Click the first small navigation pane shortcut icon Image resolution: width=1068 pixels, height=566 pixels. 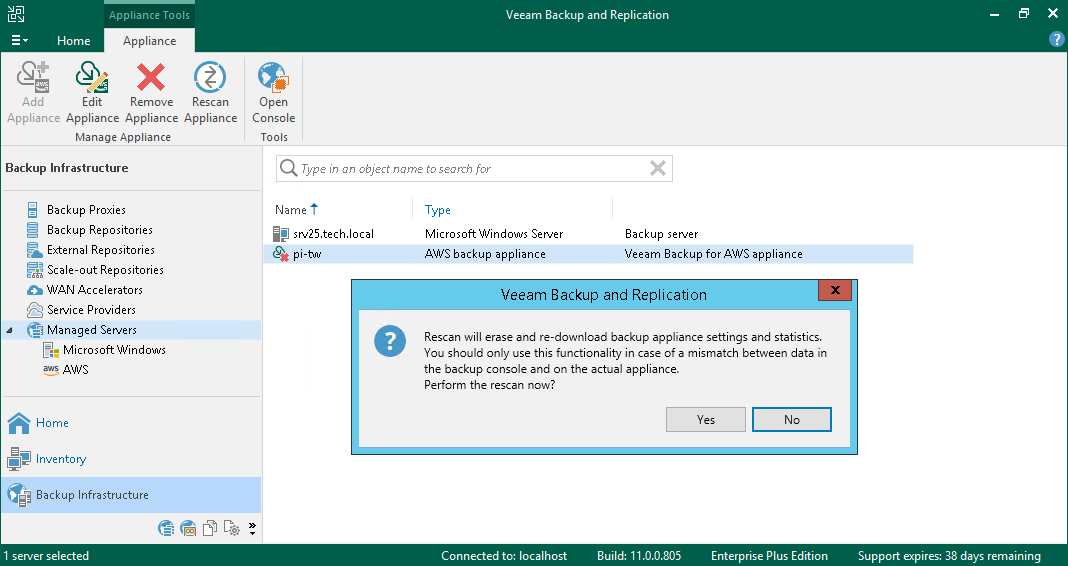pyautogui.click(x=166, y=529)
